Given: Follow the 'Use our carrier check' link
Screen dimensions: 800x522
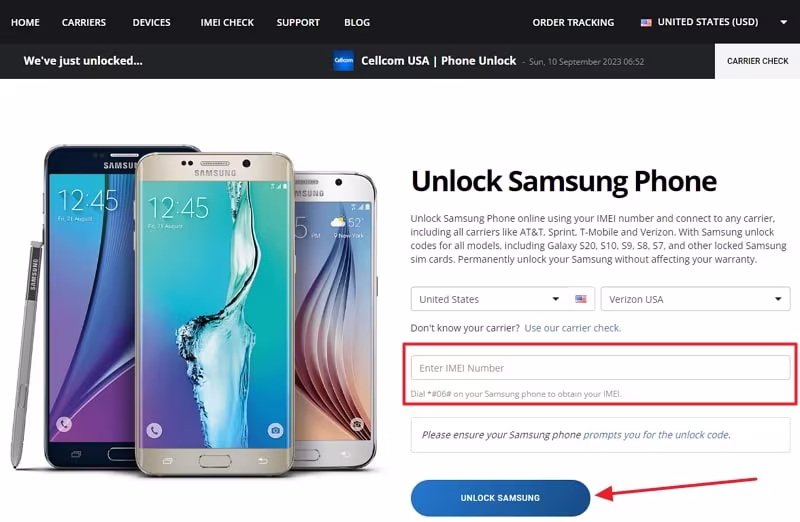Looking at the screenshot, I should point(573,328).
